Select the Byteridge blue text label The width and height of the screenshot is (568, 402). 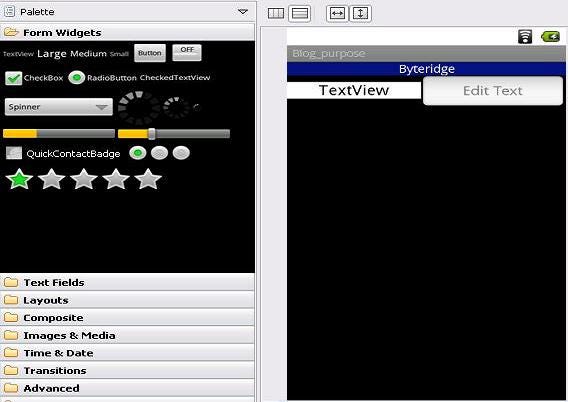point(426,69)
